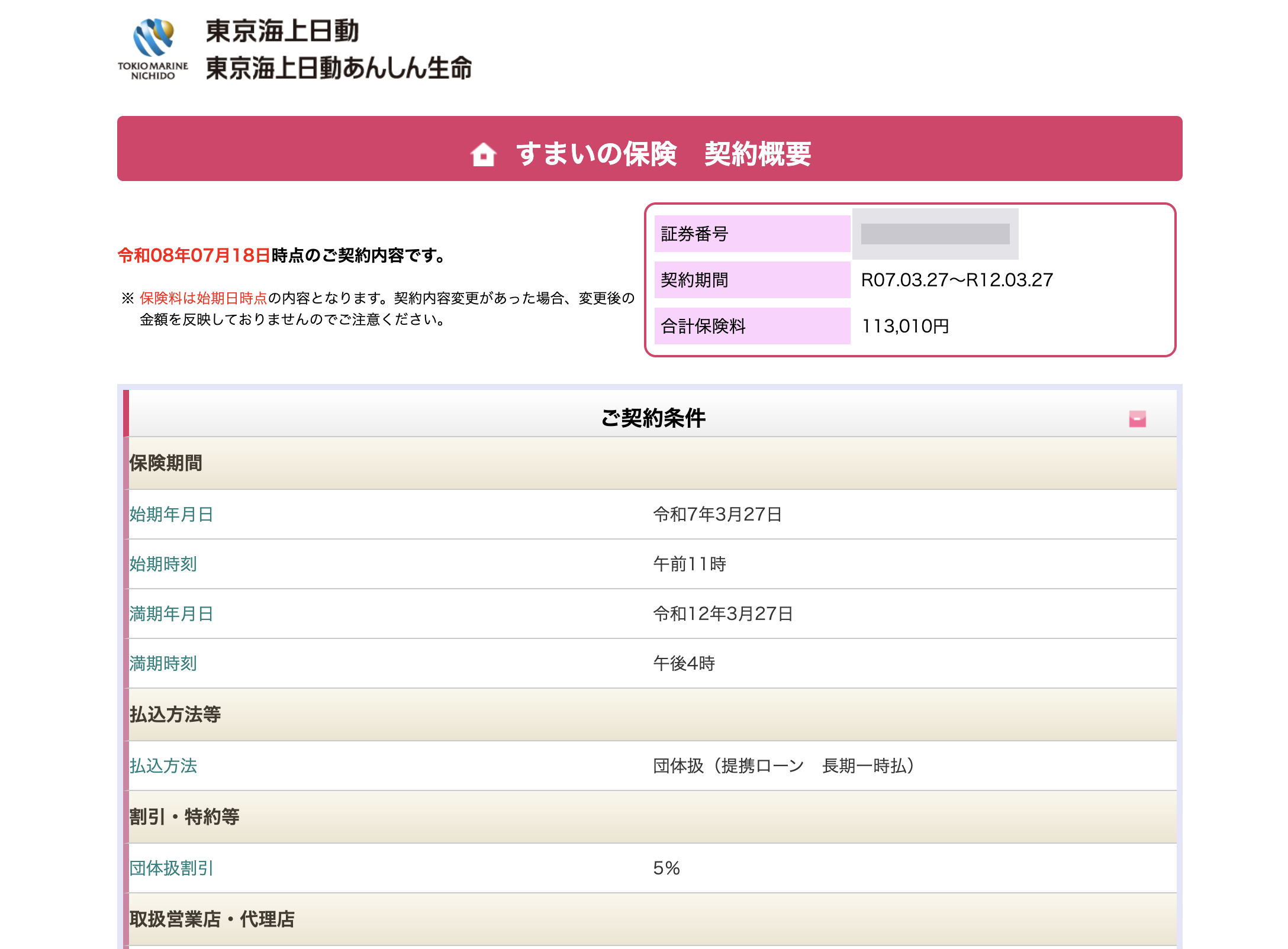Click the R07.03.27〜R12.03.27 contract period value

pyautogui.click(x=957, y=280)
